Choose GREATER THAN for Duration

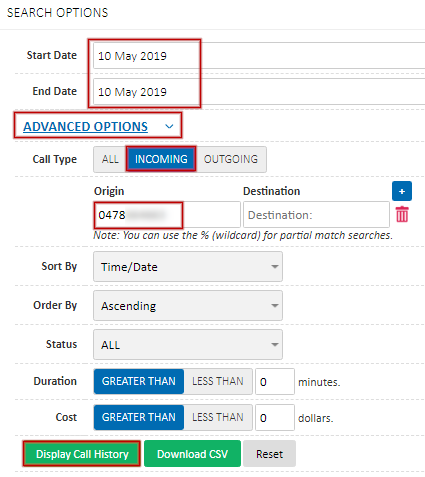pos(139,381)
